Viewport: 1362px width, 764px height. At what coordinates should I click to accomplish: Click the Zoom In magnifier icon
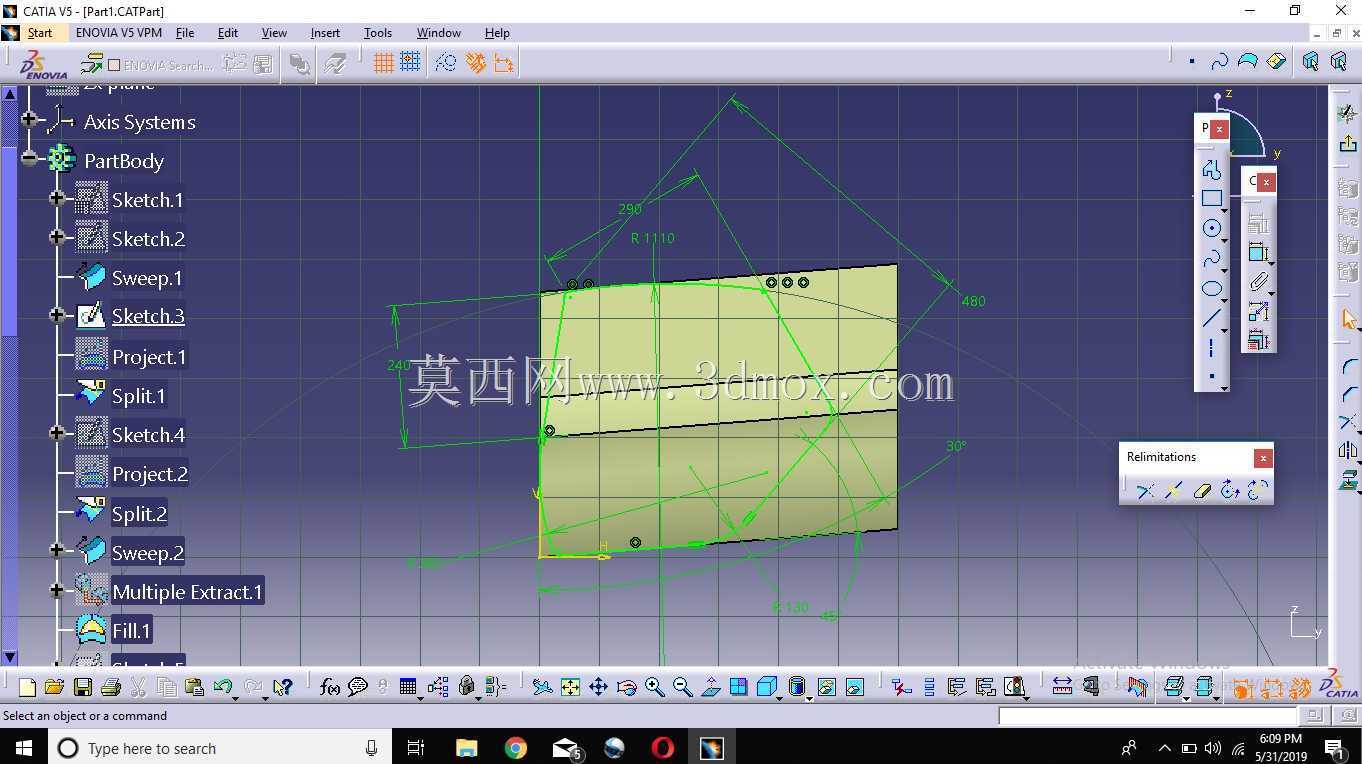point(654,687)
